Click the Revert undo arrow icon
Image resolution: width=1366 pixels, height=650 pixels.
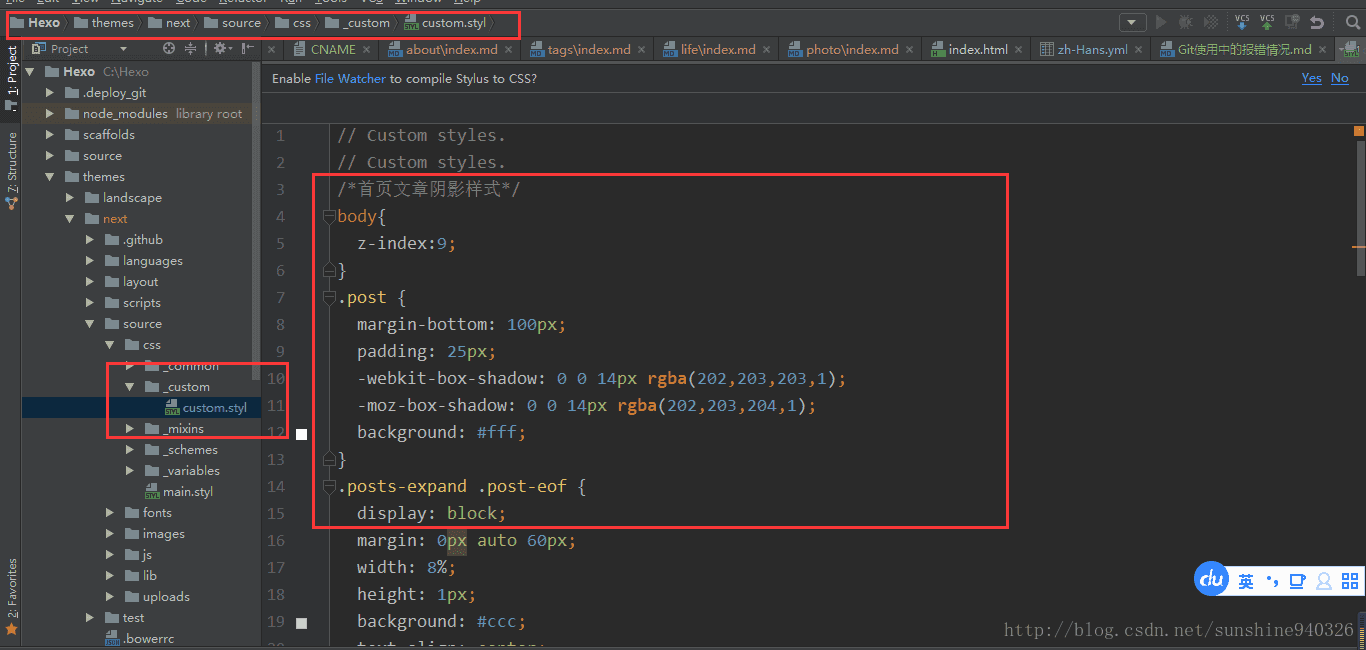1317,22
